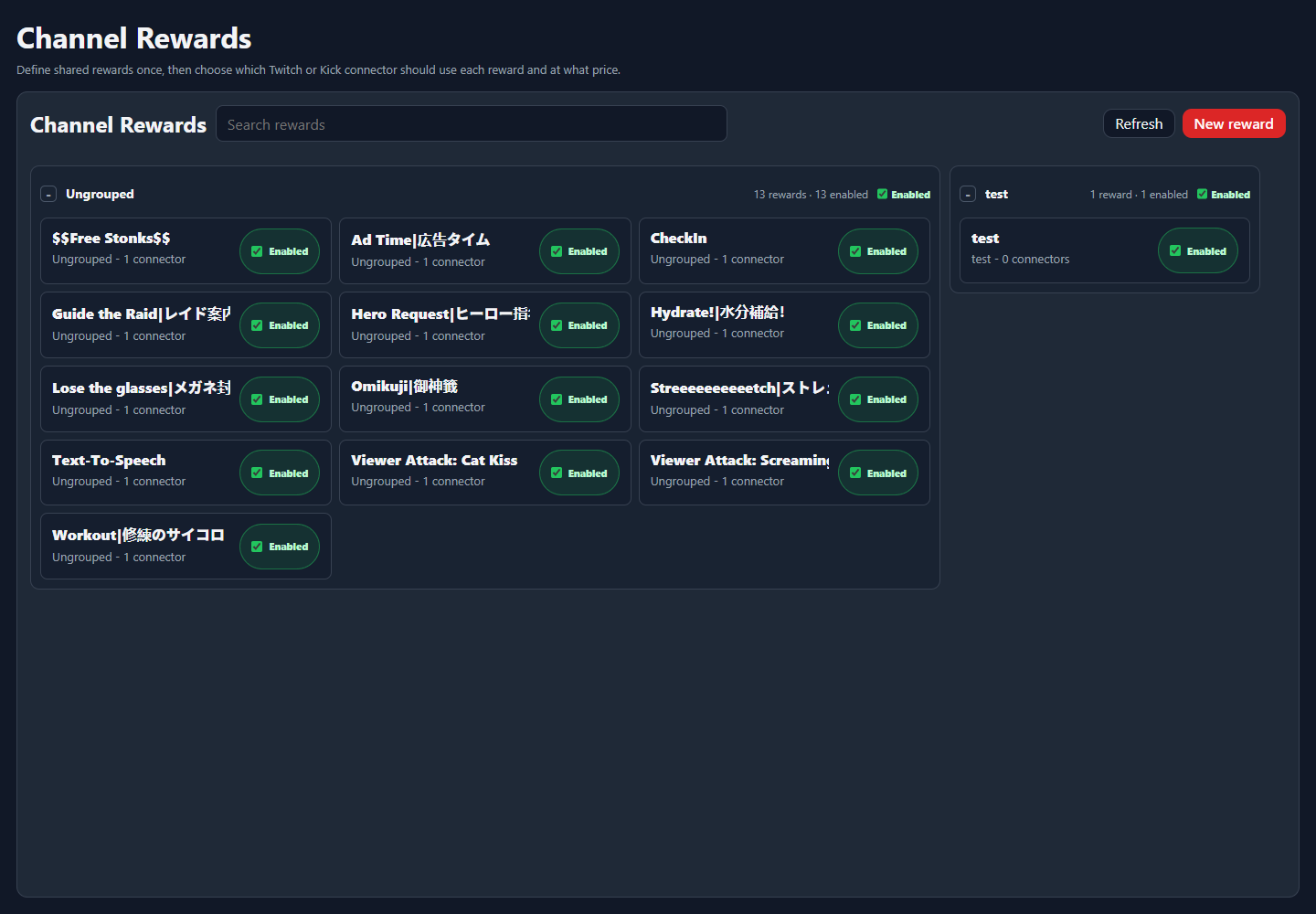Open the test reward card title

point(985,238)
